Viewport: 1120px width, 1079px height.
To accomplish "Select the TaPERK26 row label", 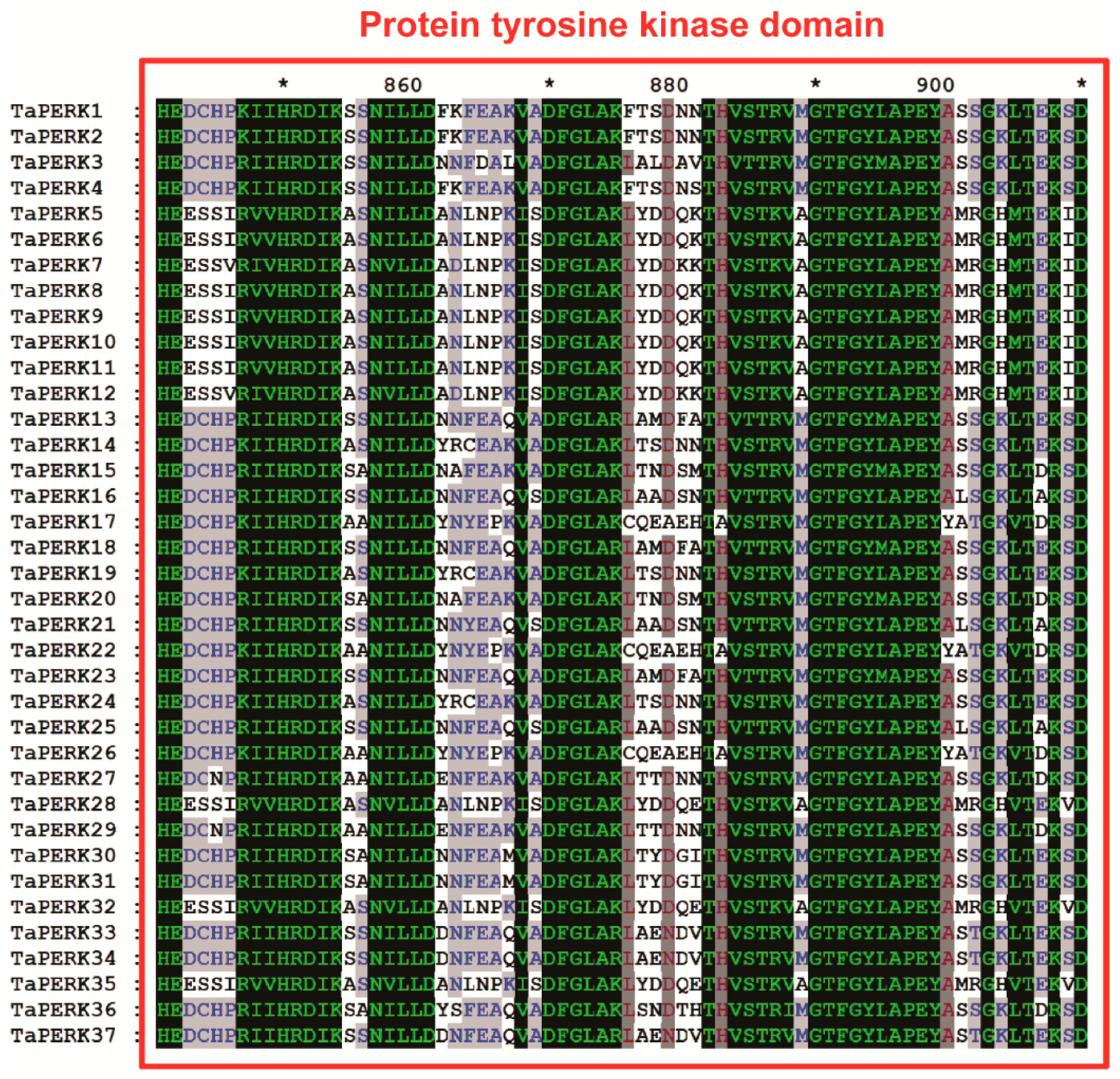I will click(x=63, y=753).
